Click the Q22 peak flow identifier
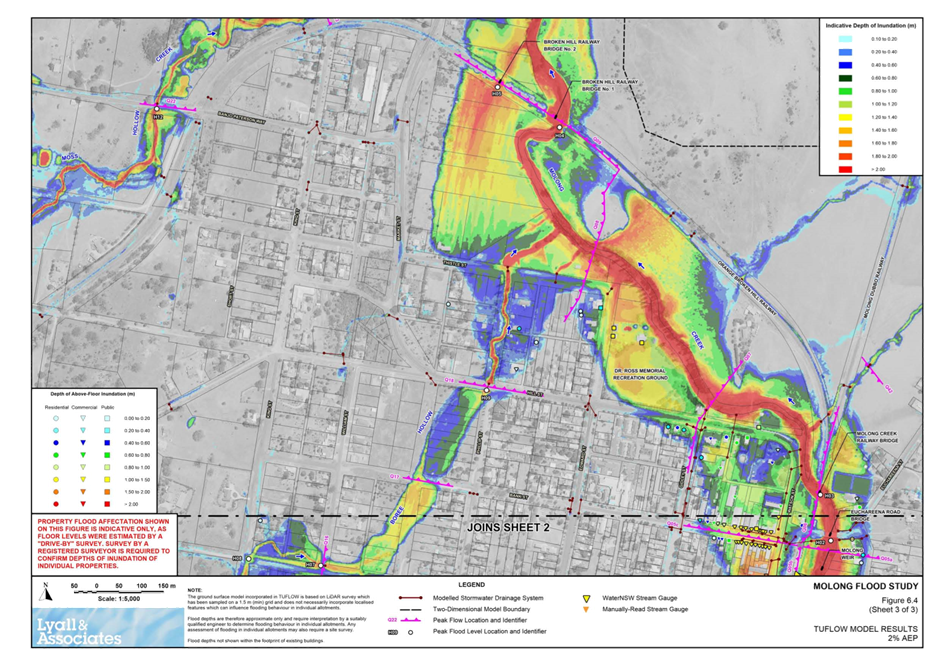 tap(171, 101)
